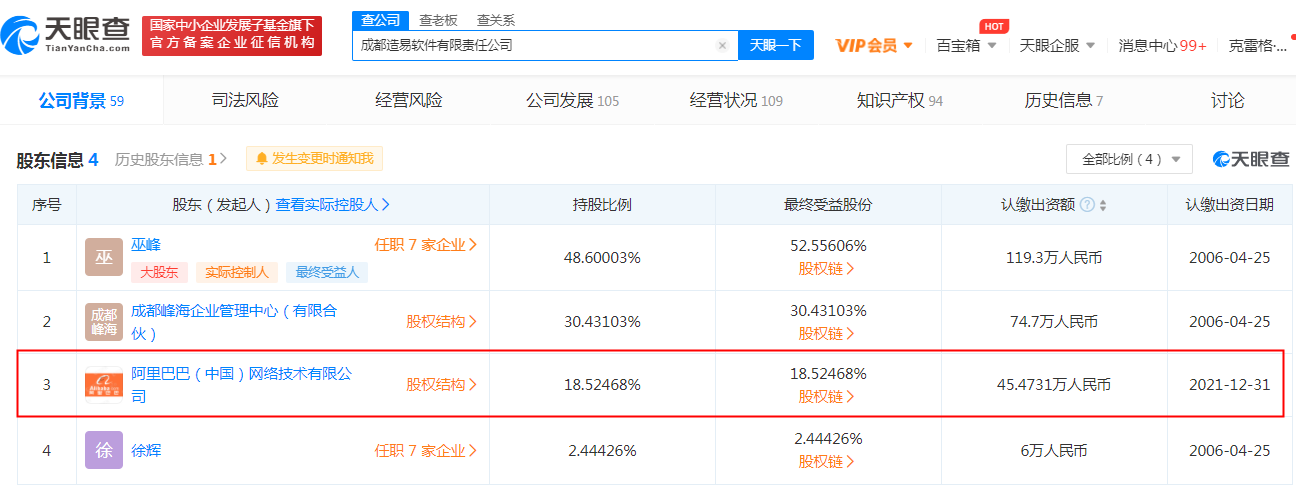Click the official credit agency banner
1296x491 pixels.
232,35
